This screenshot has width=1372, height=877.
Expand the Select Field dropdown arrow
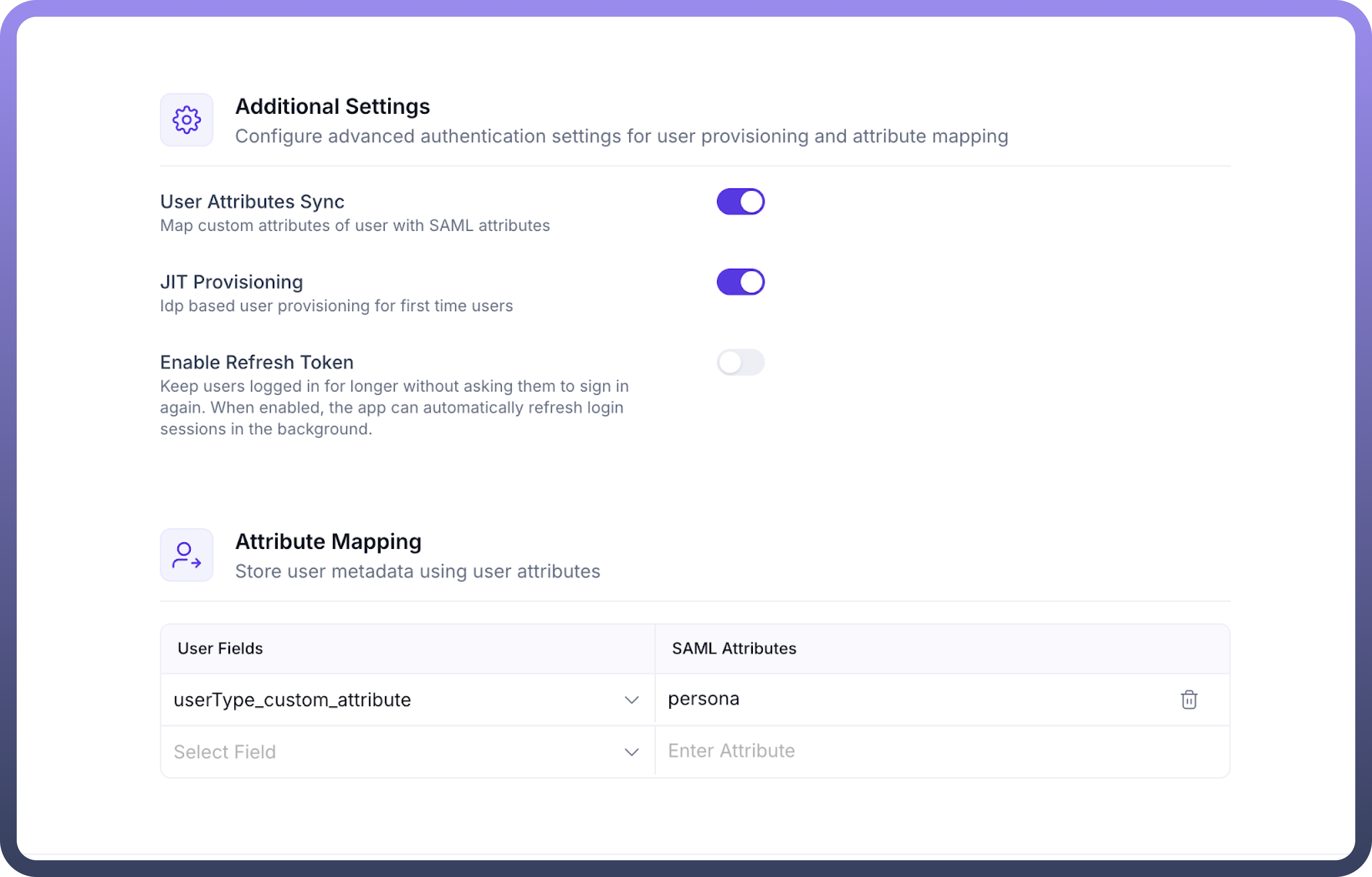pyautogui.click(x=631, y=752)
